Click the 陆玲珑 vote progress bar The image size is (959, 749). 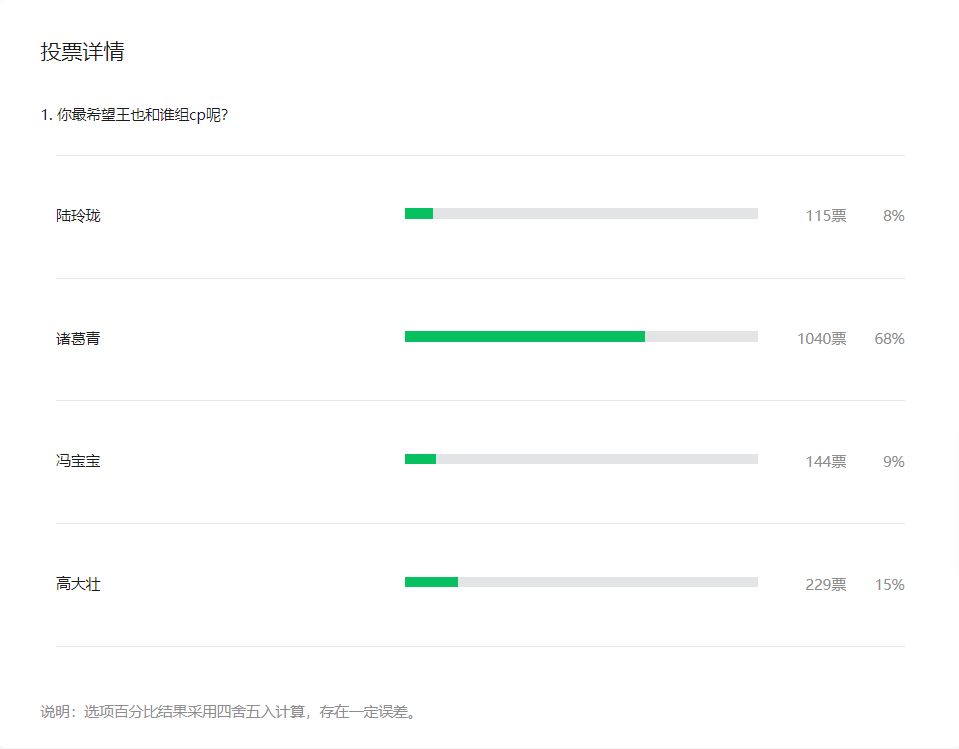pos(581,214)
